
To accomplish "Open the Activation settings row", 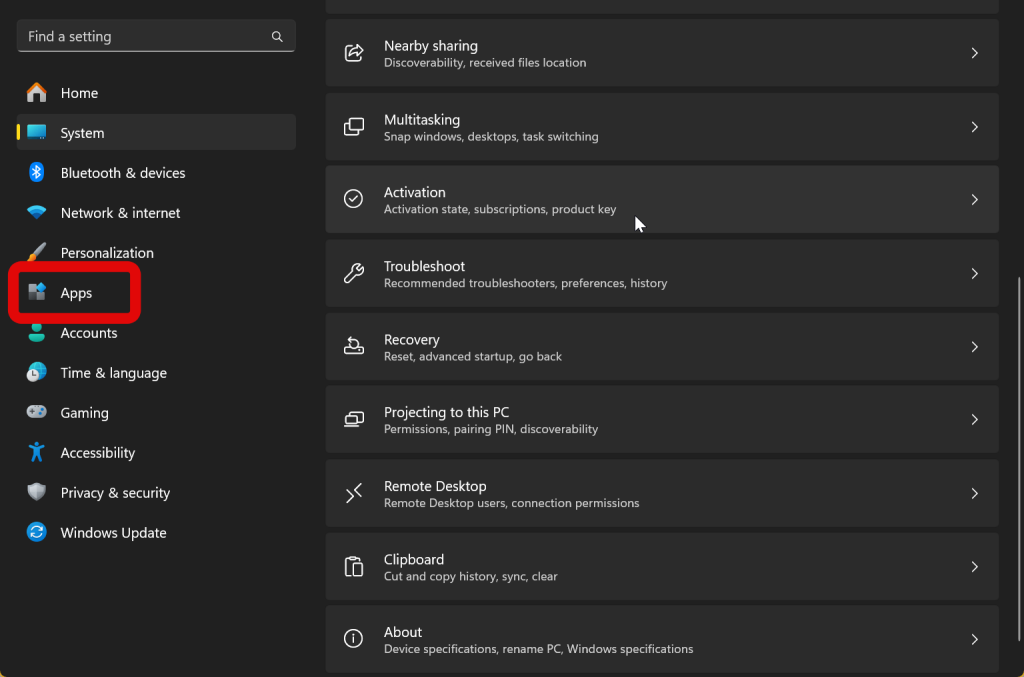I will tap(660, 200).
